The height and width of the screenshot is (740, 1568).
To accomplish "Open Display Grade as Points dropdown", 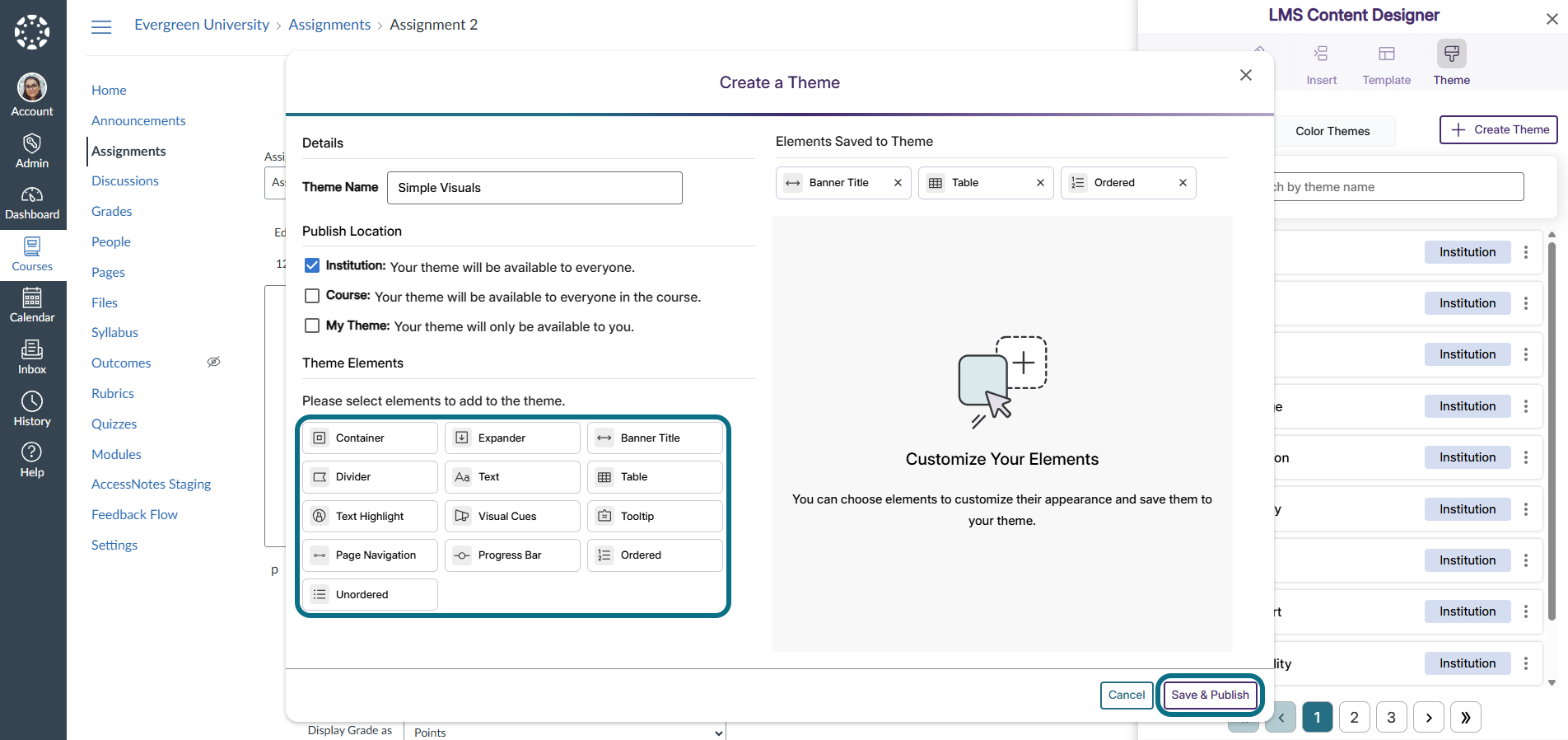I will pyautogui.click(x=565, y=732).
